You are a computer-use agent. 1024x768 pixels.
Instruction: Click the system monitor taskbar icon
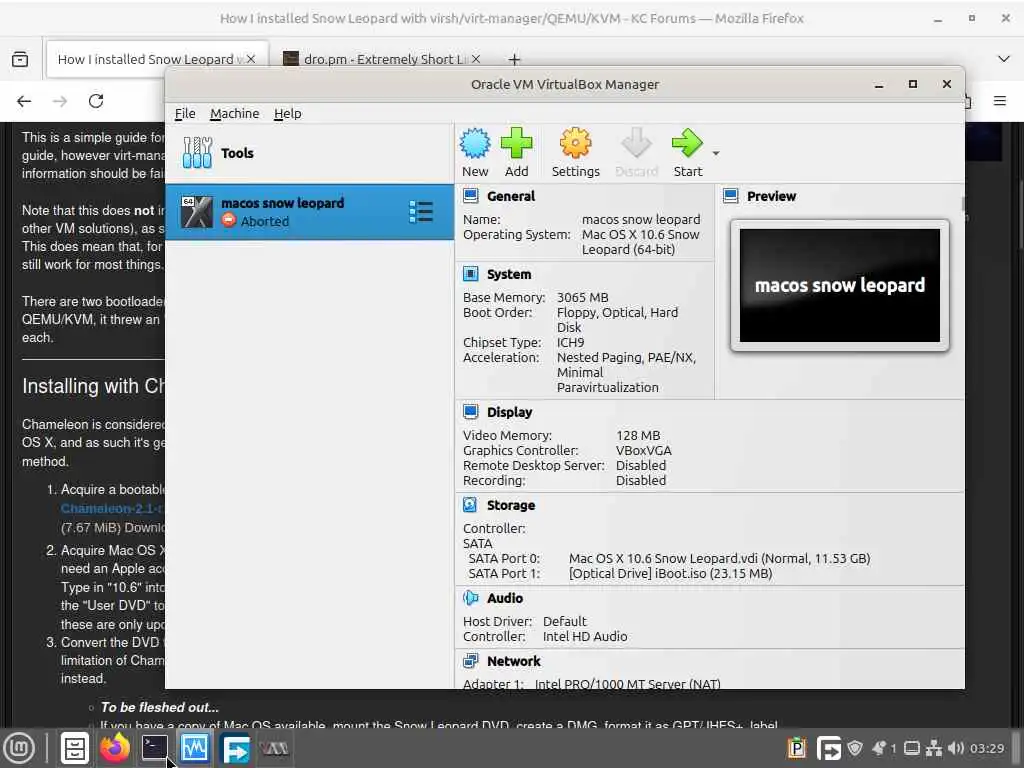[195, 748]
